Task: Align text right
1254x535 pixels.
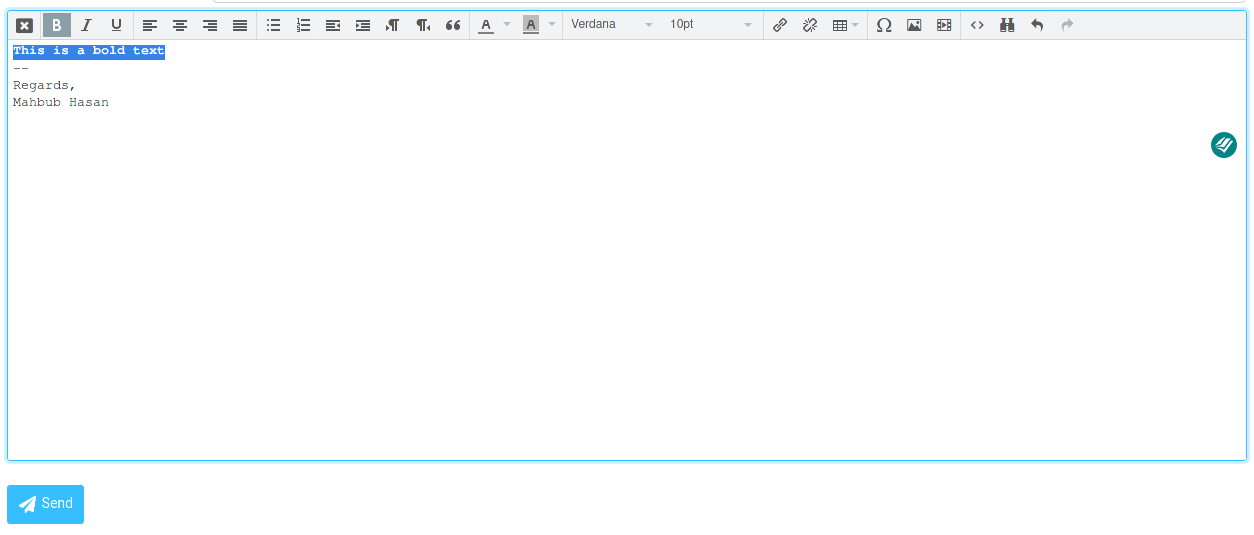Action: pyautogui.click(x=210, y=25)
